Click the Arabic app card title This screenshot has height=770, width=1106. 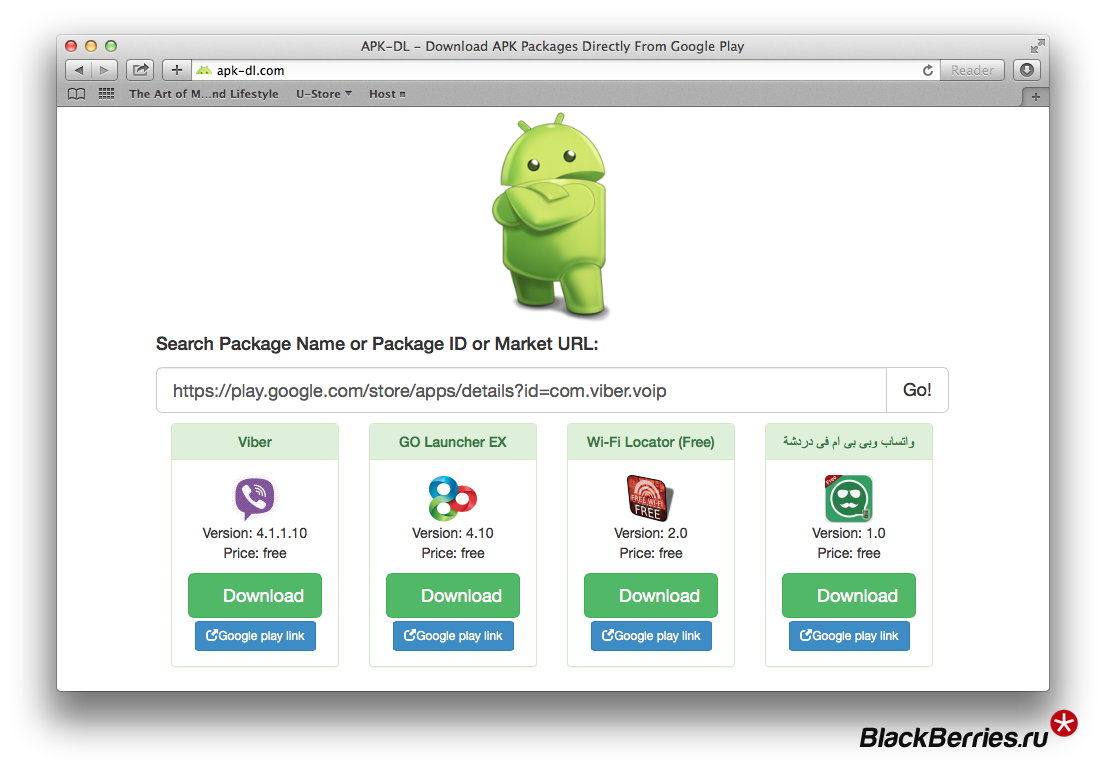point(849,442)
